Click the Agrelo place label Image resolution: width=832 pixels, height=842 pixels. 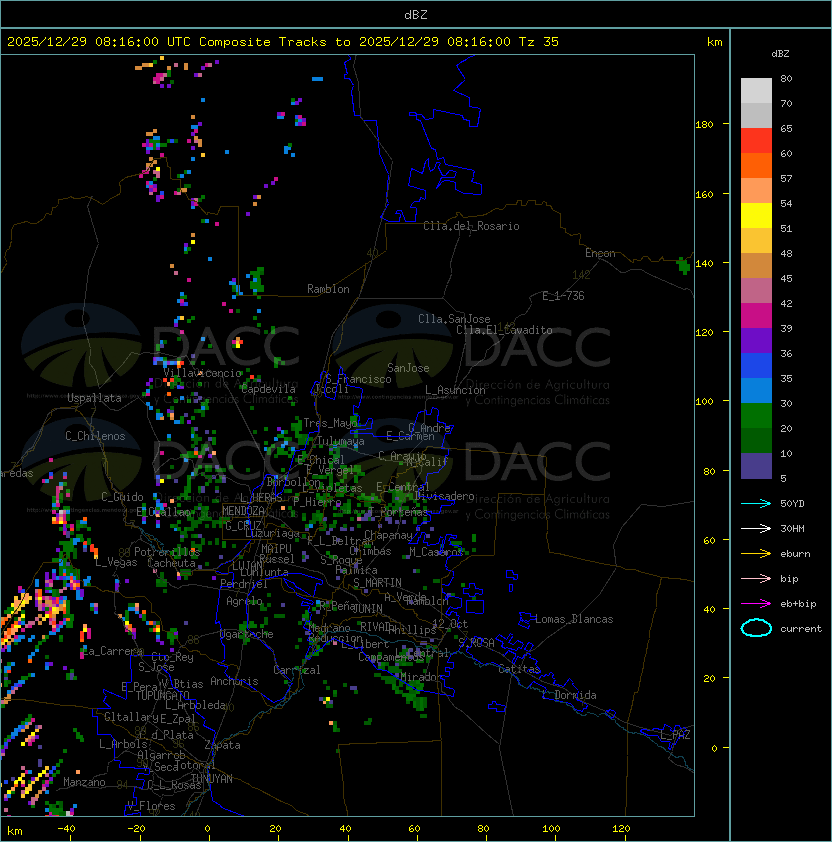(x=244, y=601)
